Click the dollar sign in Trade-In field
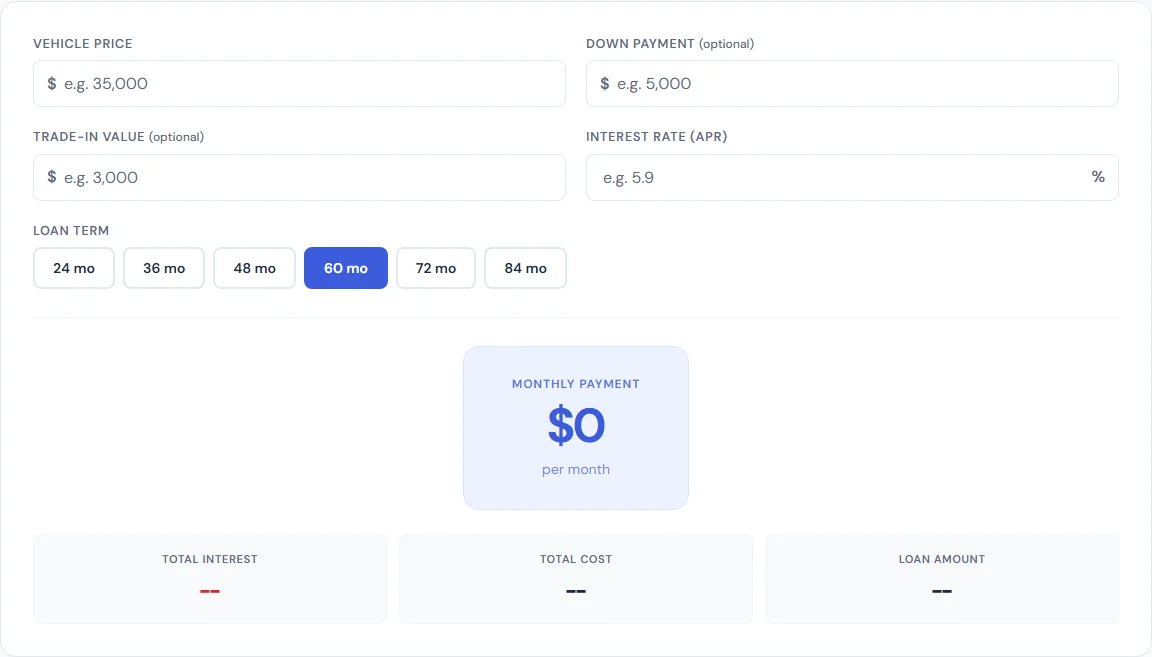This screenshot has width=1152, height=657. (52, 177)
